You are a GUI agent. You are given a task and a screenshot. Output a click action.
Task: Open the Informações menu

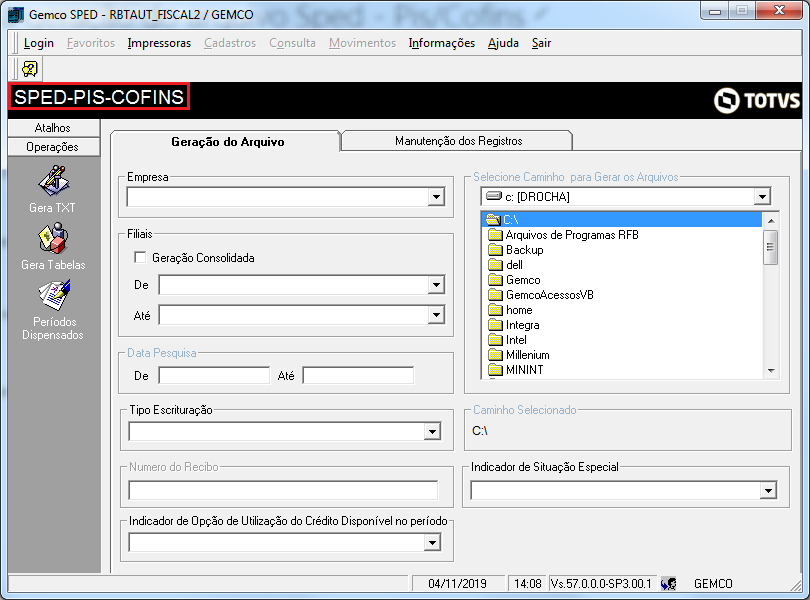pyautogui.click(x=442, y=43)
